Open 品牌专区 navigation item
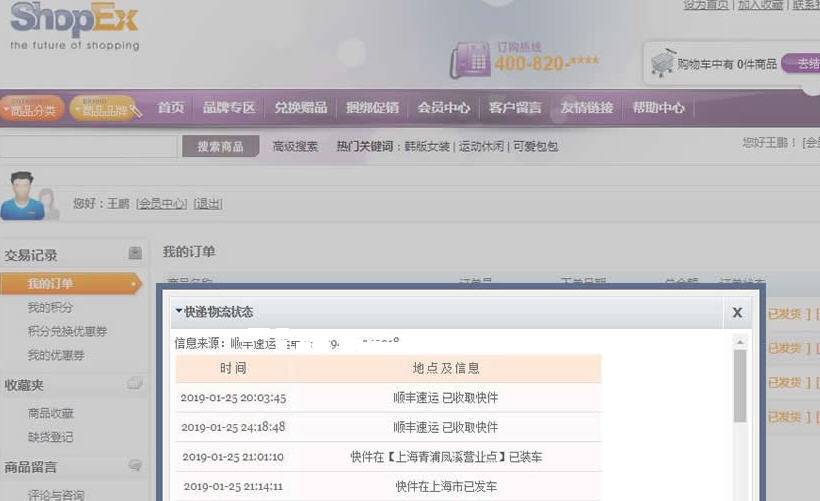820x501 pixels. 229,108
